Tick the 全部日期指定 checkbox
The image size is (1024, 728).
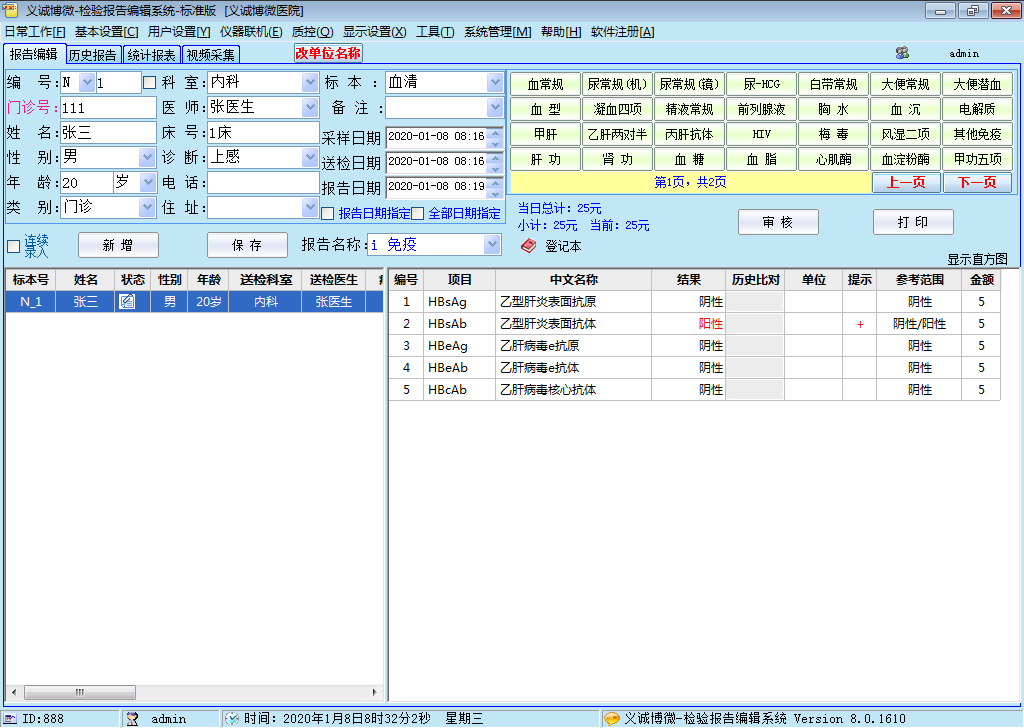(418, 213)
